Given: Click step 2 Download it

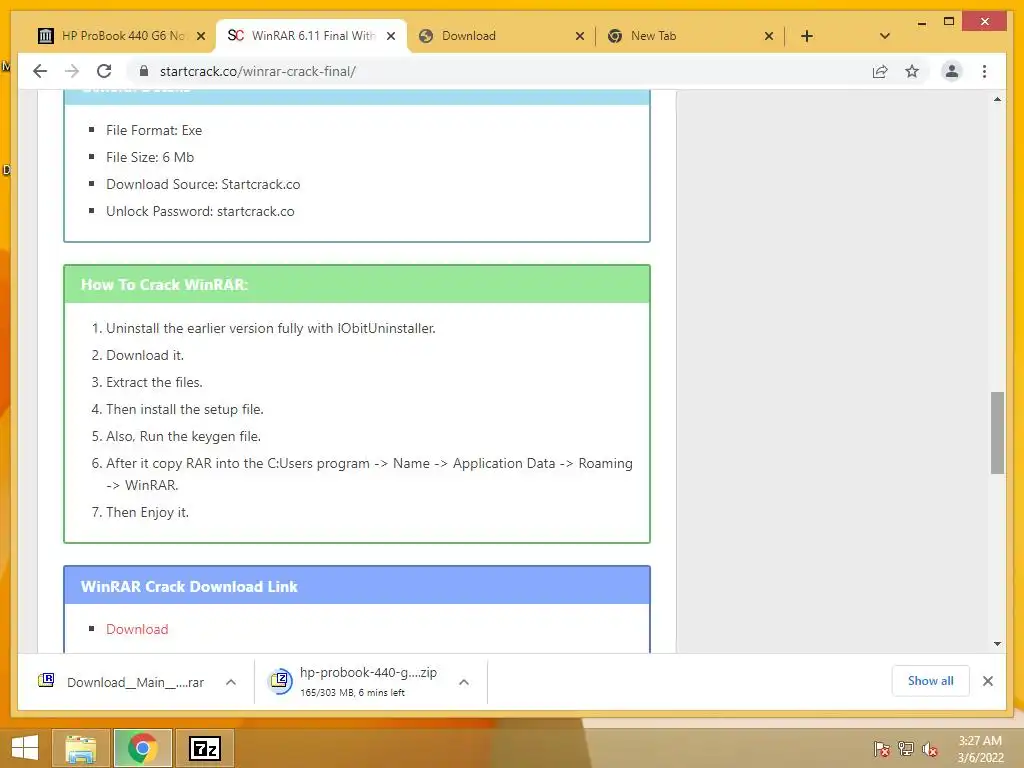Looking at the screenshot, I should click(x=145, y=355).
